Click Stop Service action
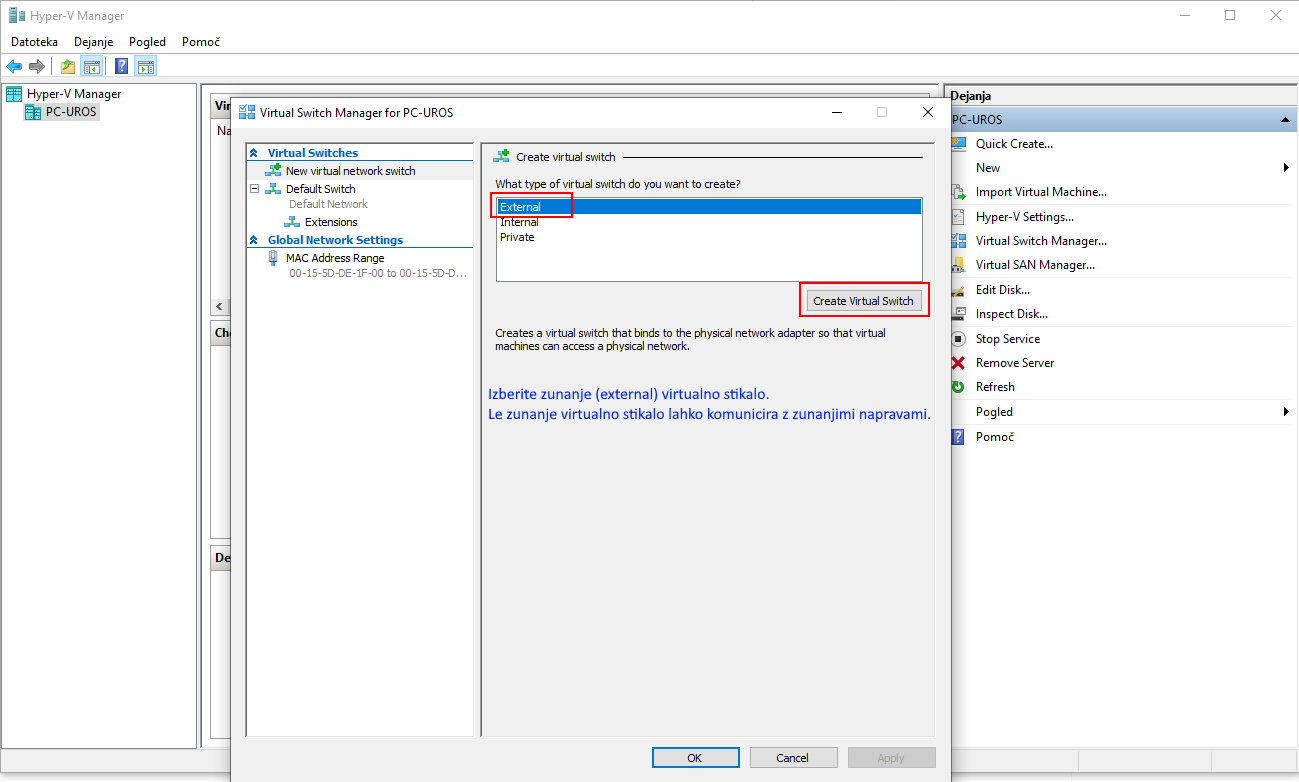 point(1008,339)
